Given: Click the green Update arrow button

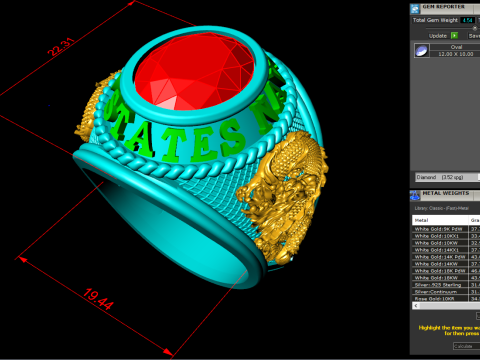Looking at the screenshot, I should point(454,36).
